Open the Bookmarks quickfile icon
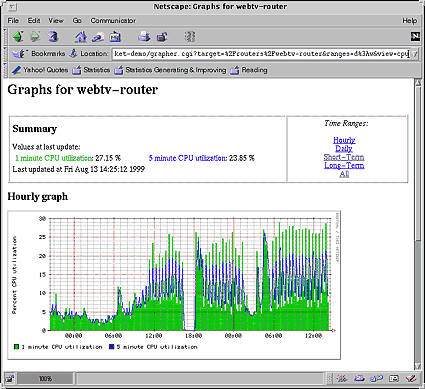425x389 pixels. [20, 53]
